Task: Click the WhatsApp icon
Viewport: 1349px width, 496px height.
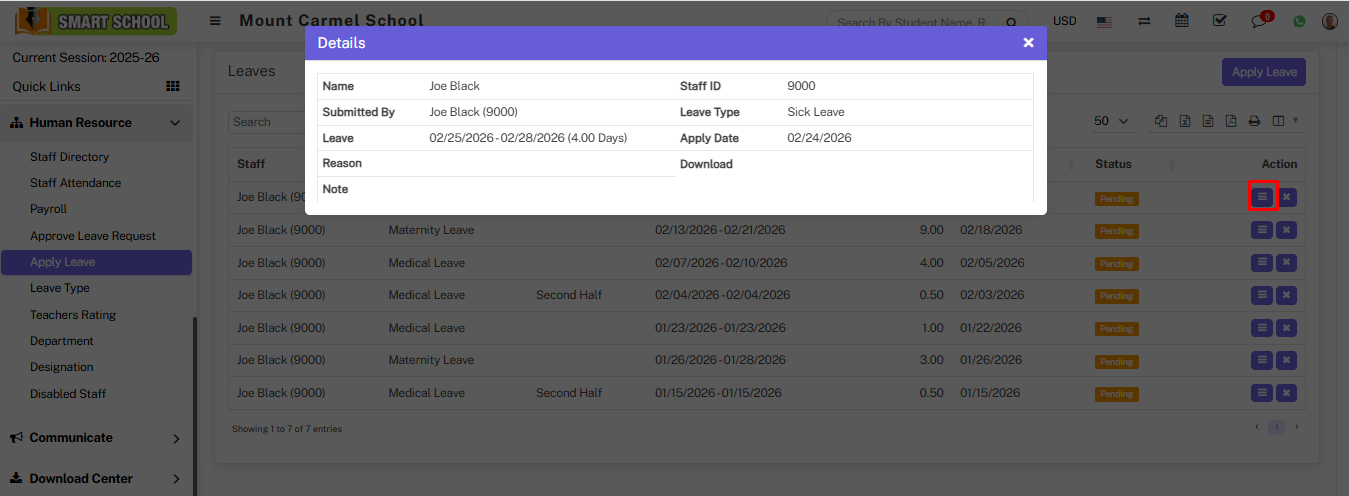Action: coord(1299,21)
